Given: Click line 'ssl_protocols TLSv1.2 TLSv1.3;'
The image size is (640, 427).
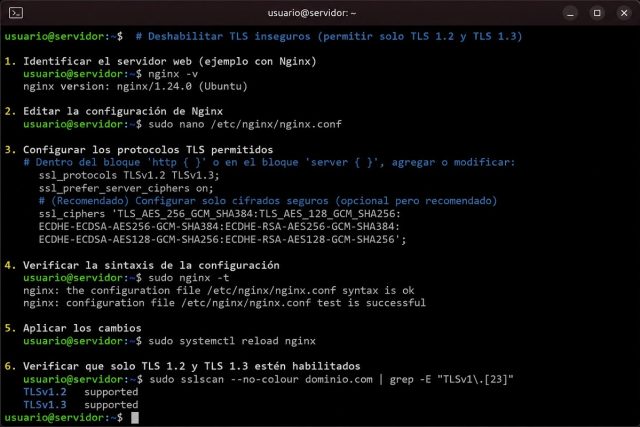Looking at the screenshot, I should (129, 175).
